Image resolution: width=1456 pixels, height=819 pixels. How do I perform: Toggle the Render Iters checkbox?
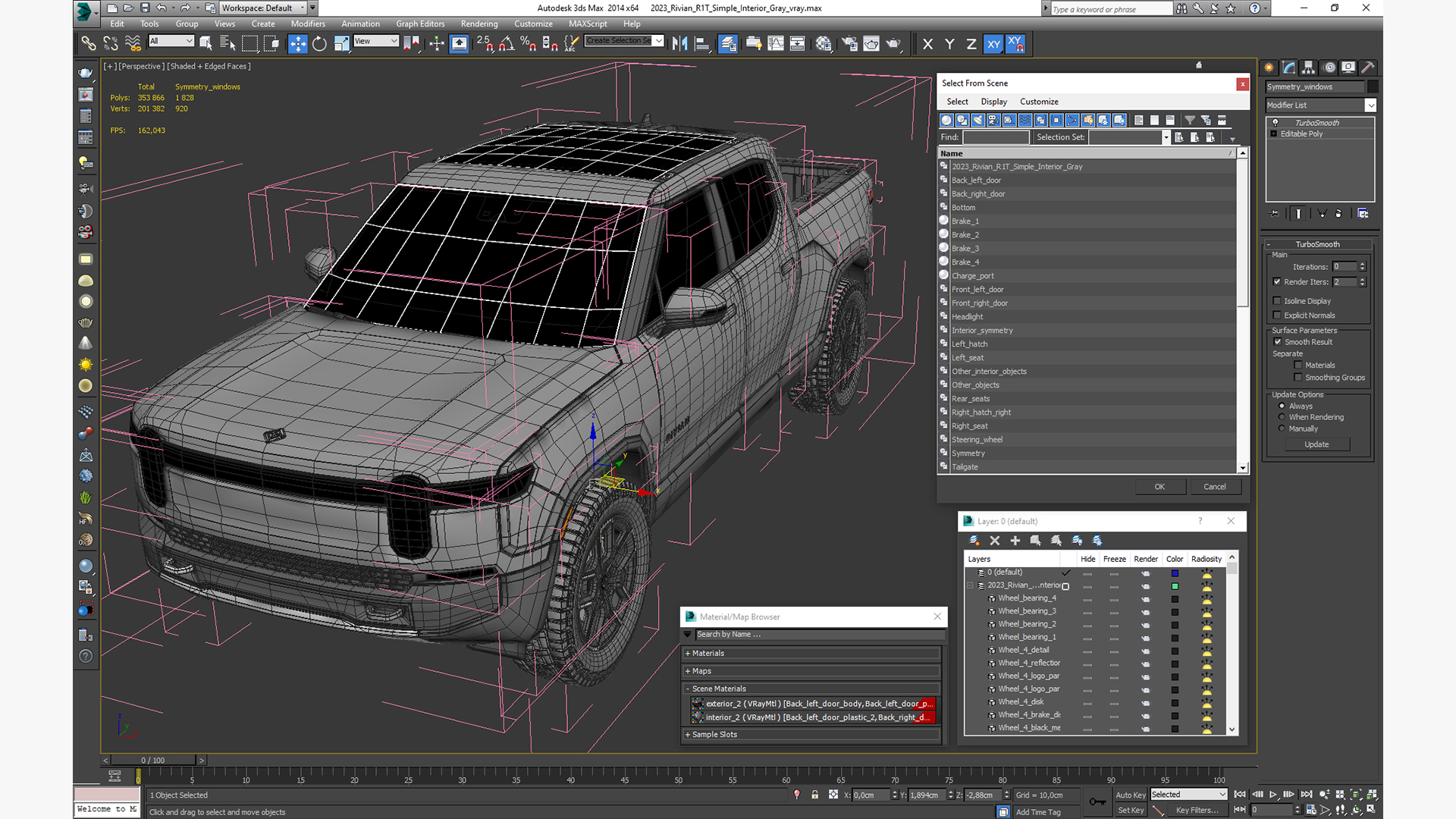point(1277,282)
